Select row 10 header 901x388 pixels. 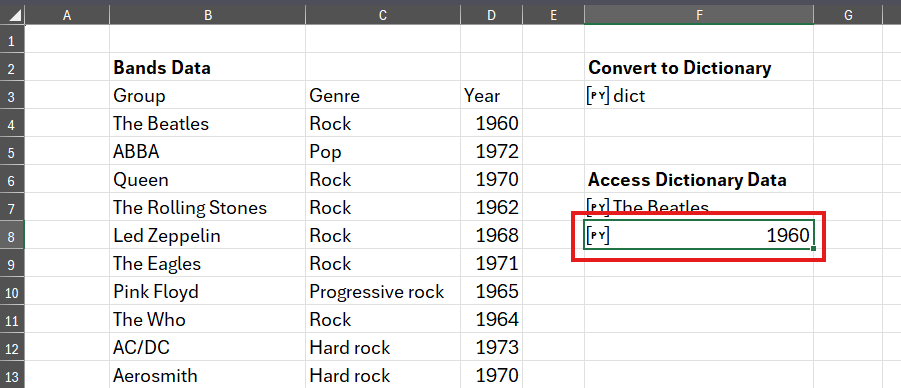pos(12,292)
